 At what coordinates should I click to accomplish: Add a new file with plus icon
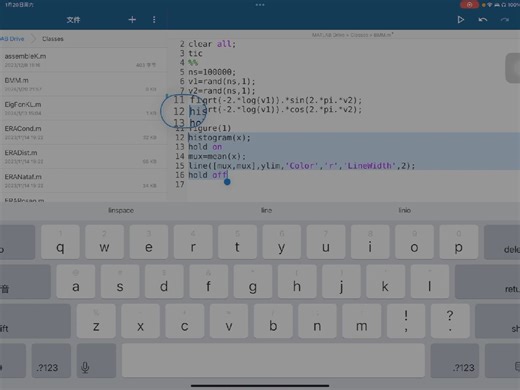(132, 20)
